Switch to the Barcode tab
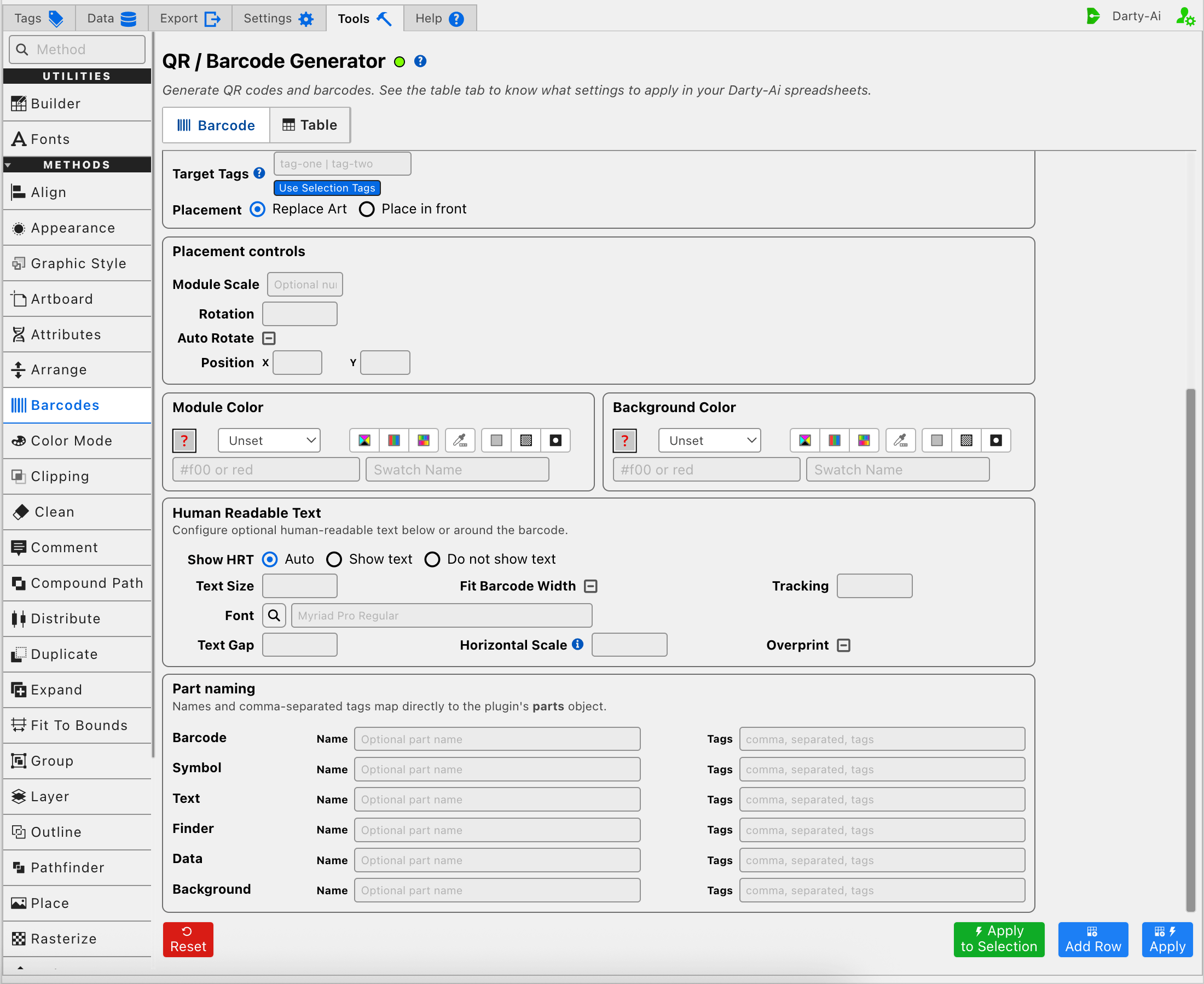1204x984 pixels. click(x=216, y=125)
